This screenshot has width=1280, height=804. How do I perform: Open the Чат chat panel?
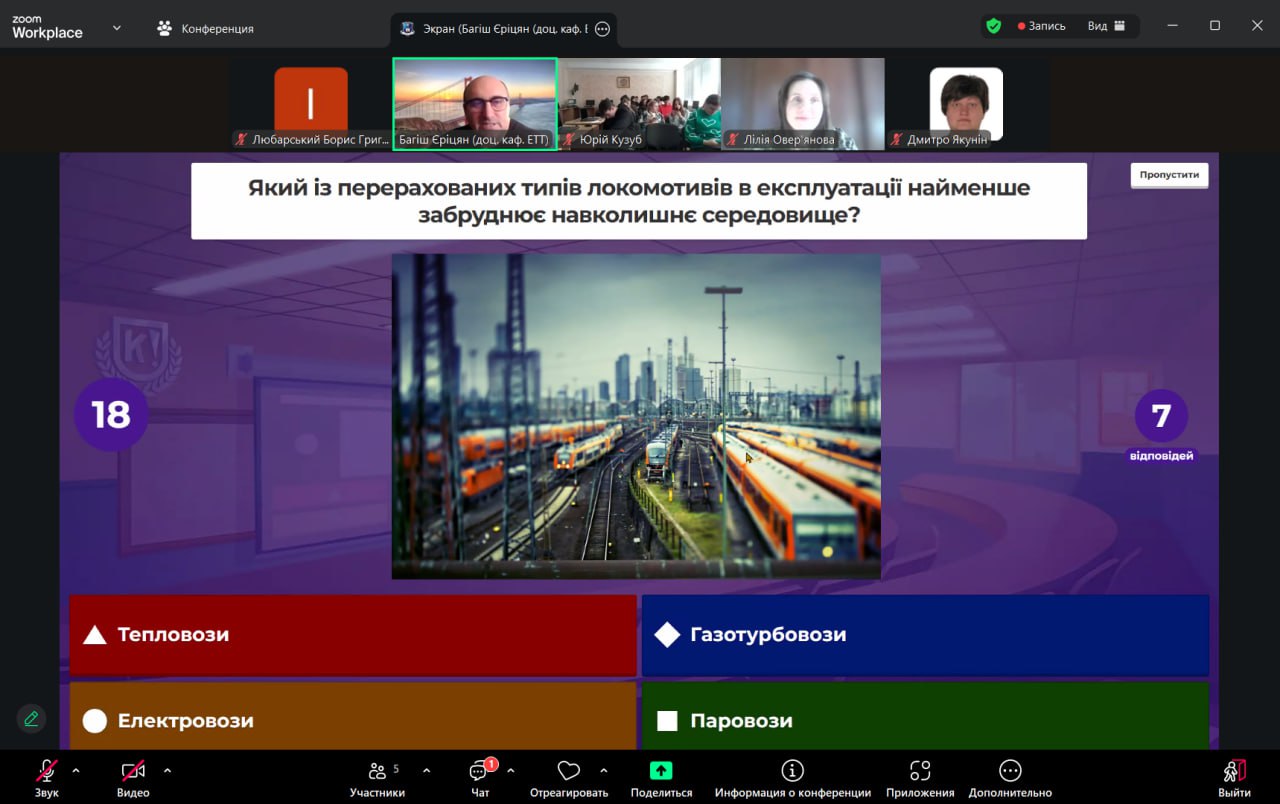(480, 771)
